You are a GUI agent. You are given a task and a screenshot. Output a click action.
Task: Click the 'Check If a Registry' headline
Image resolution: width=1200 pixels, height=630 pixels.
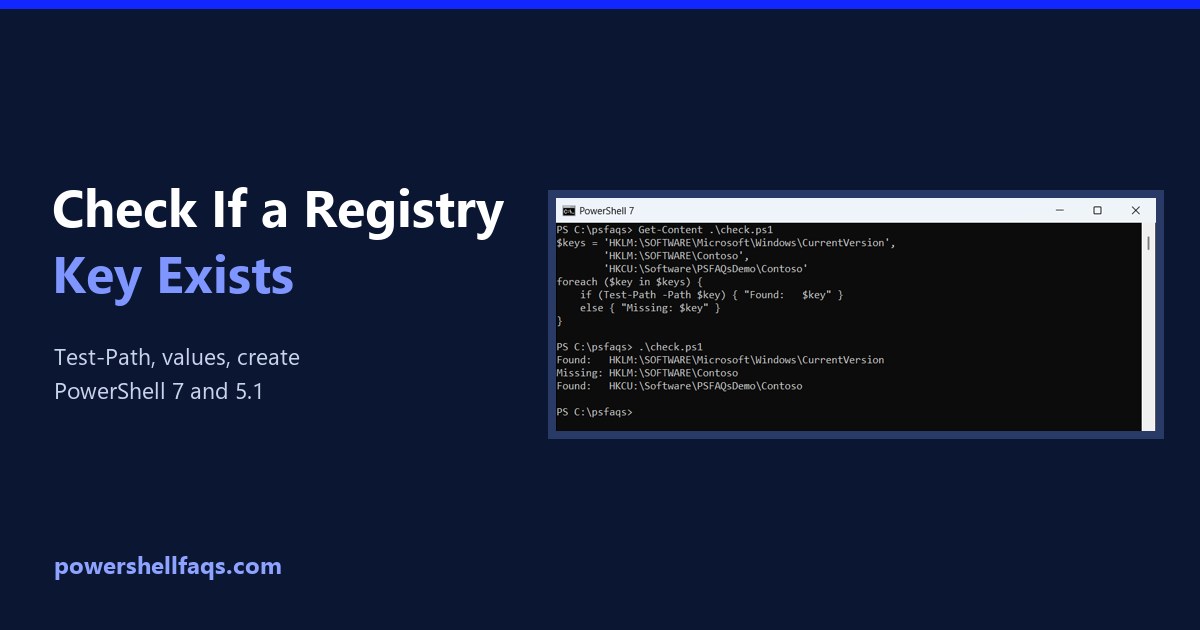point(278,212)
